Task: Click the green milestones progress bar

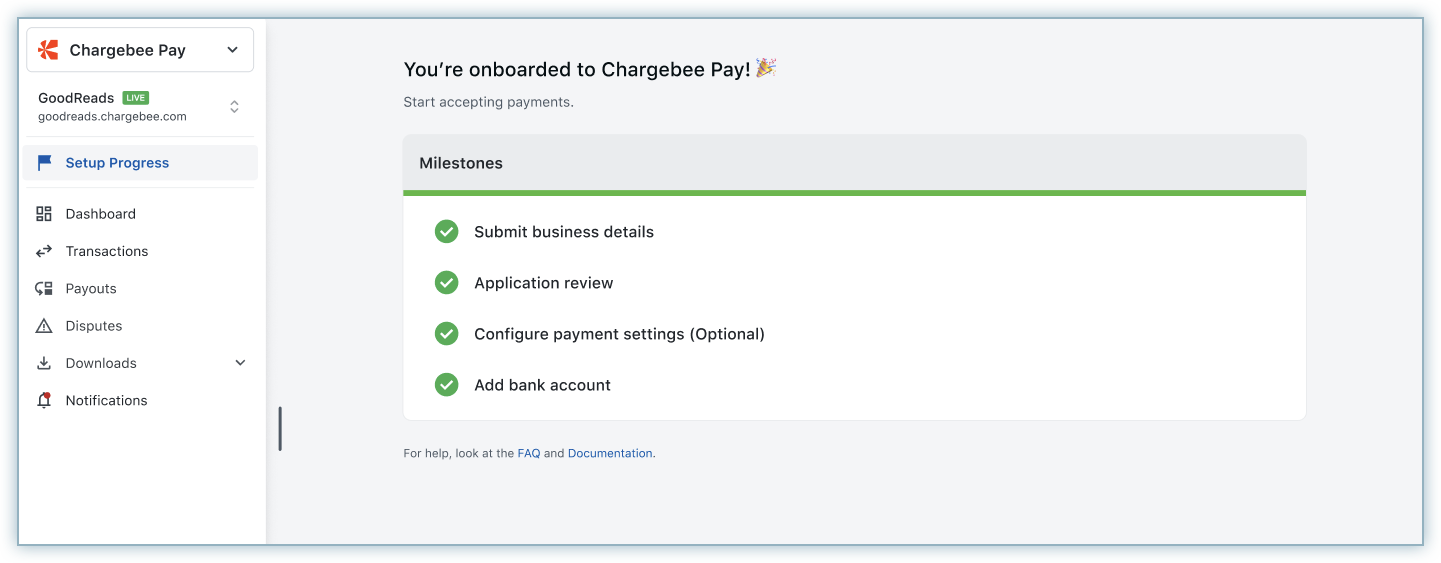Action: pos(854,193)
